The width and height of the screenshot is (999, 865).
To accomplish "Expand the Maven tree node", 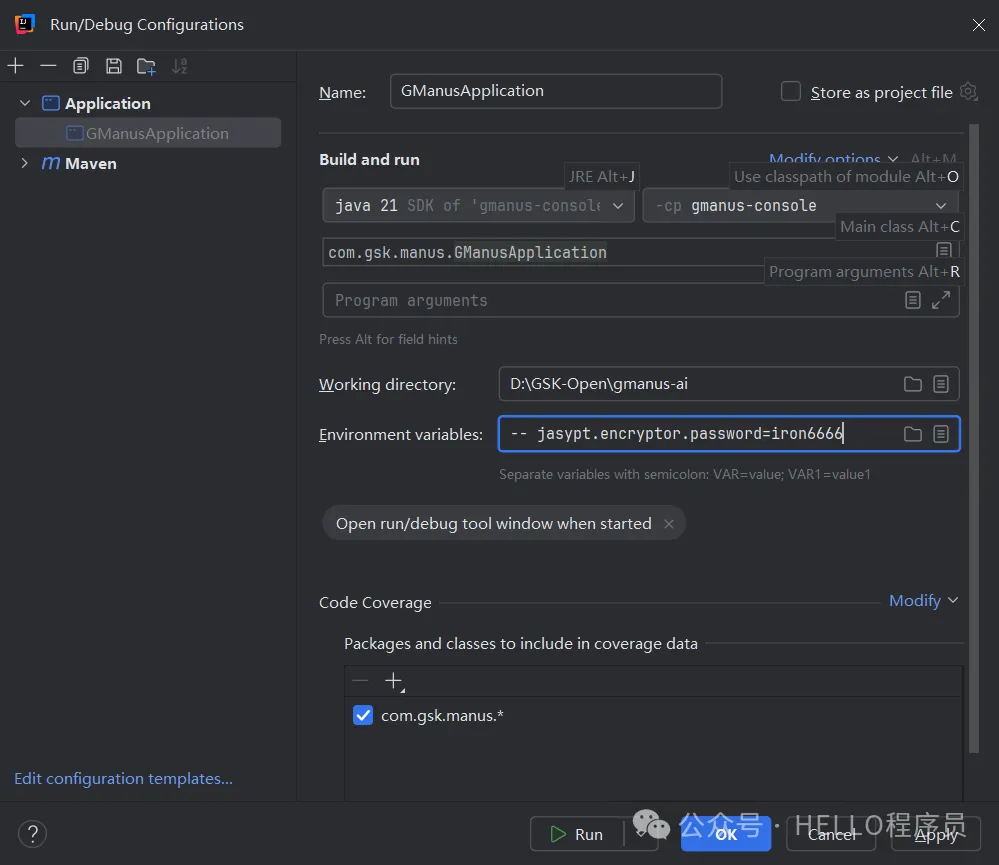I will point(24,162).
